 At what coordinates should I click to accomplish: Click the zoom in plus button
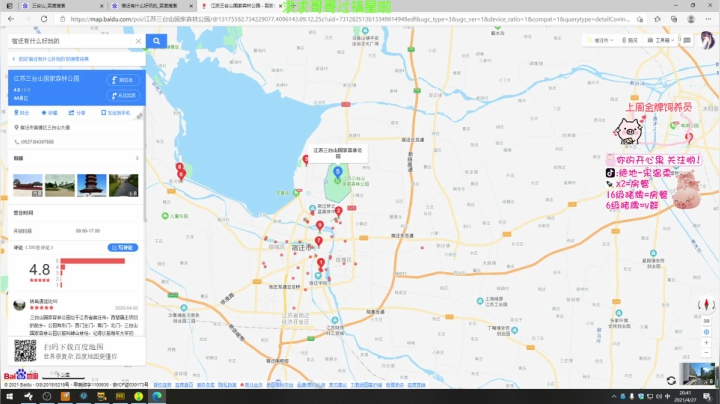click(x=706, y=342)
